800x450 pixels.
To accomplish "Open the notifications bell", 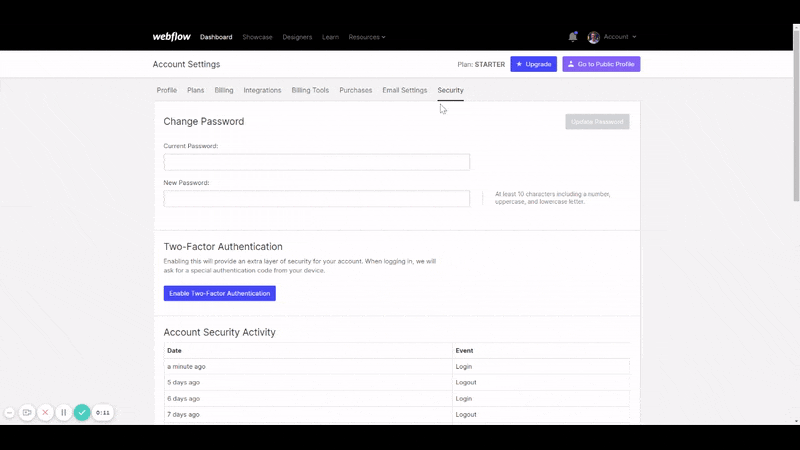I will (x=572, y=37).
